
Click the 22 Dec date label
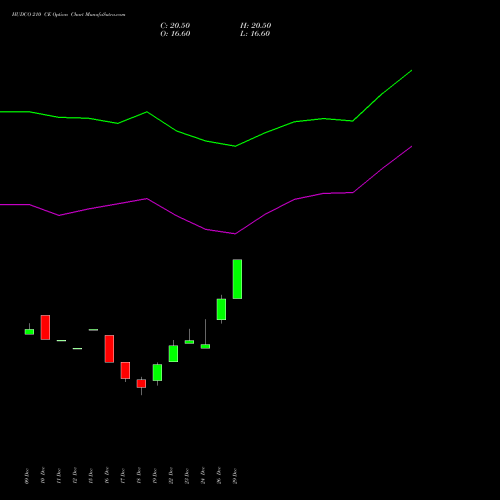(x=171, y=476)
